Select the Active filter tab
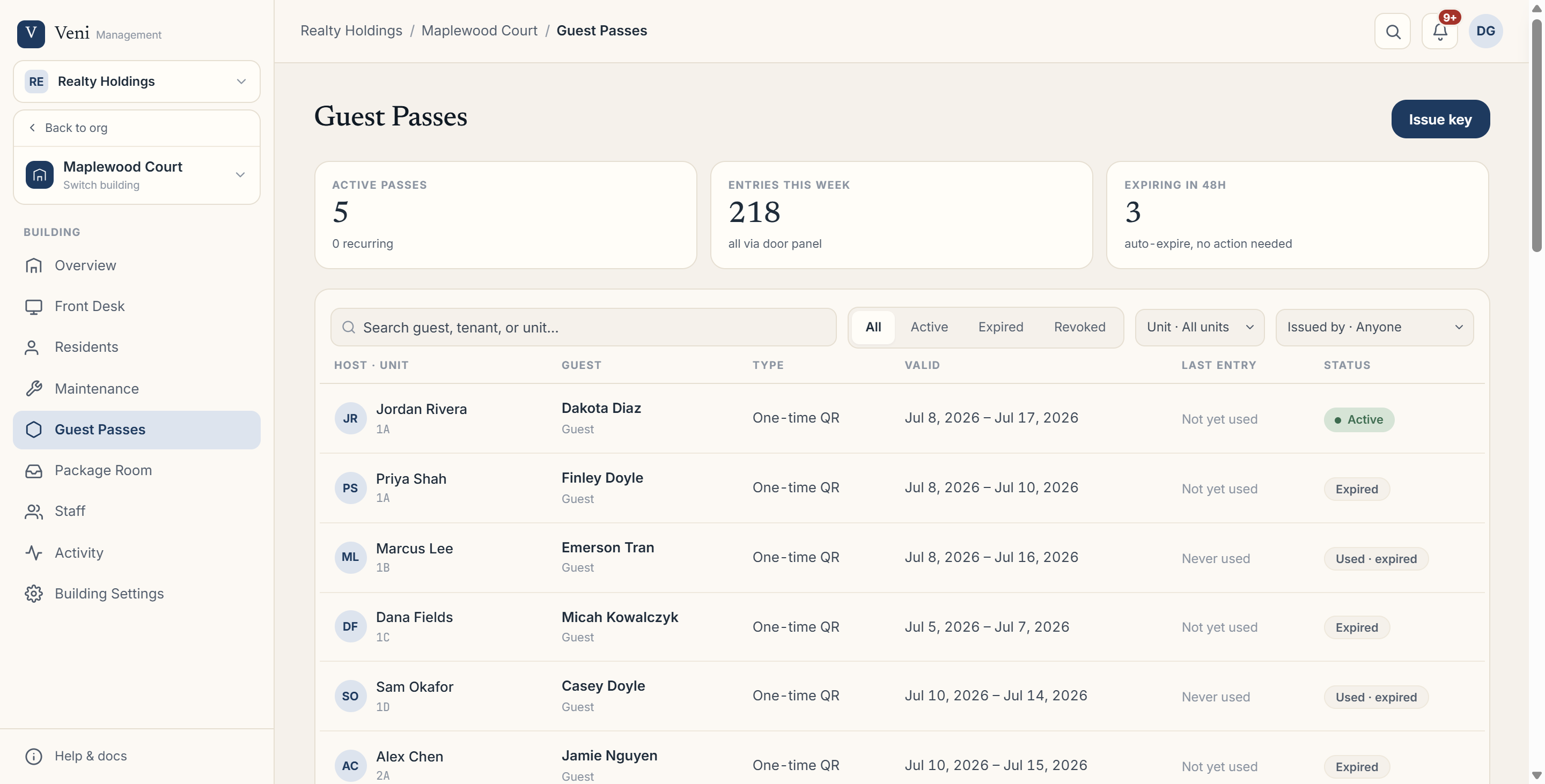 (x=929, y=327)
